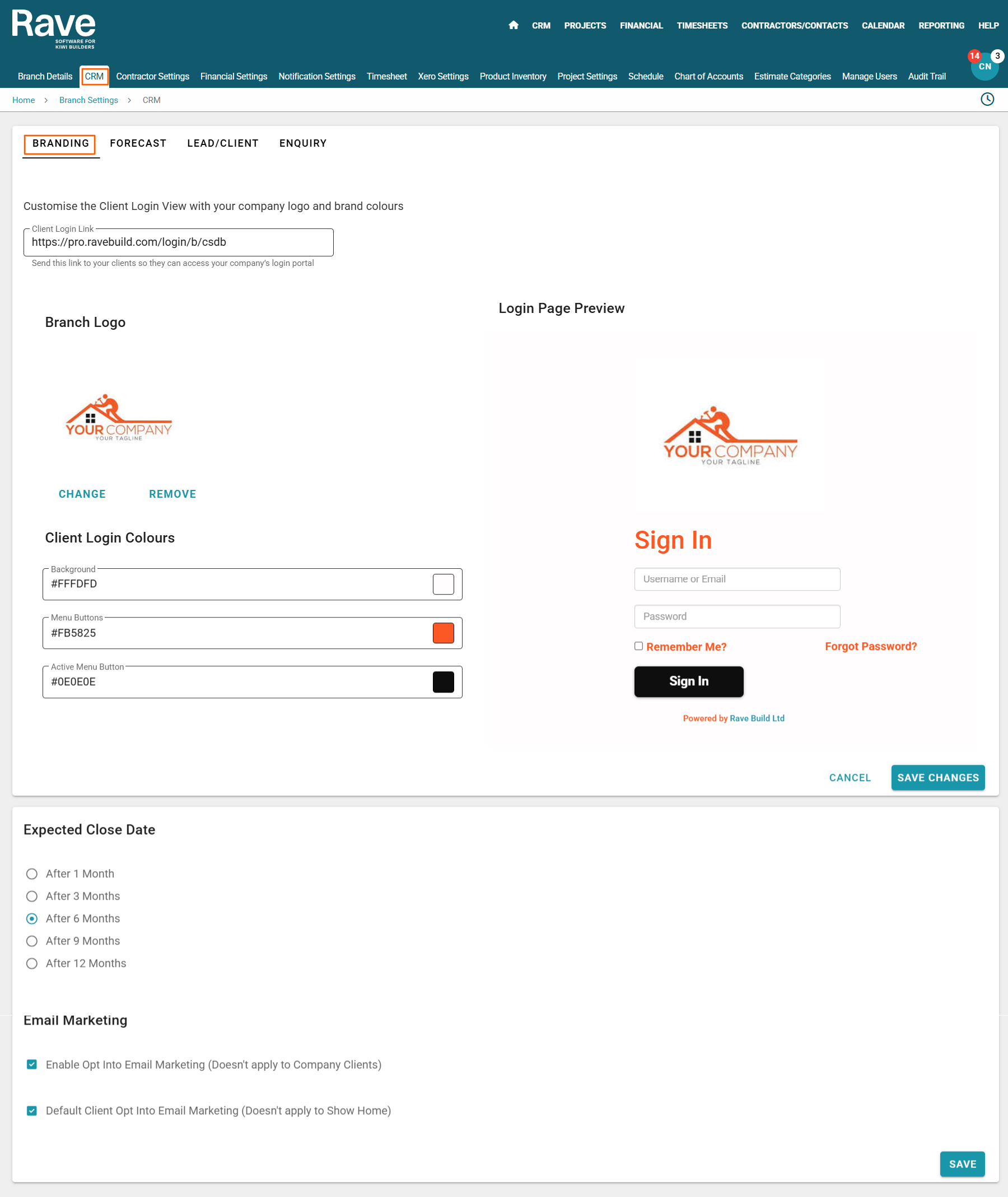This screenshot has width=1008, height=1197.
Task: Click the Branch Logo image
Action: click(x=118, y=417)
